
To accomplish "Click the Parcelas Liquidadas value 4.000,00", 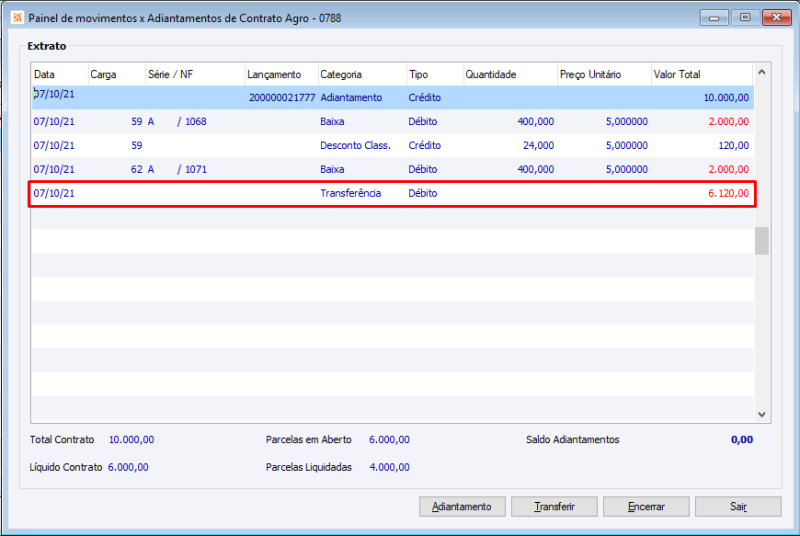I will point(389,467).
